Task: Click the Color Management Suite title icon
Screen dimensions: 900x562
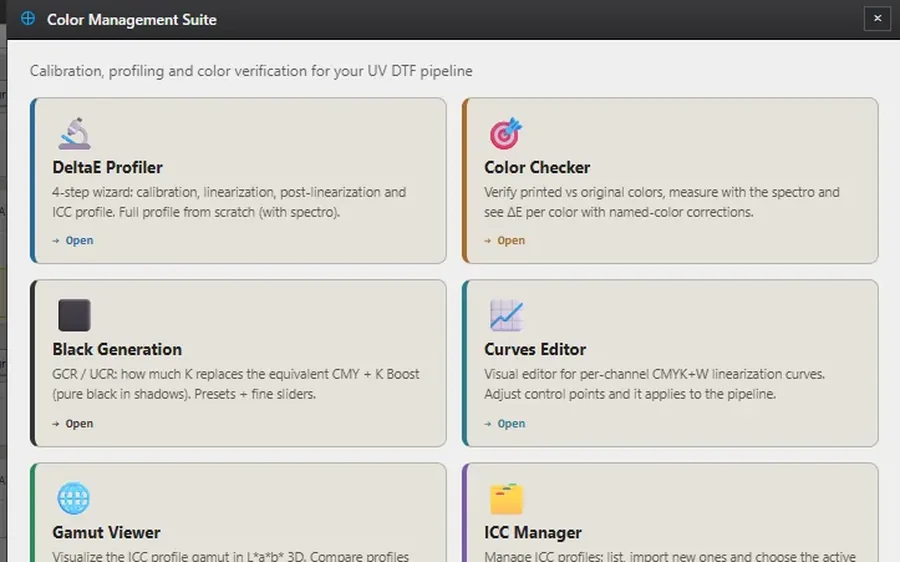Action: (x=28, y=18)
